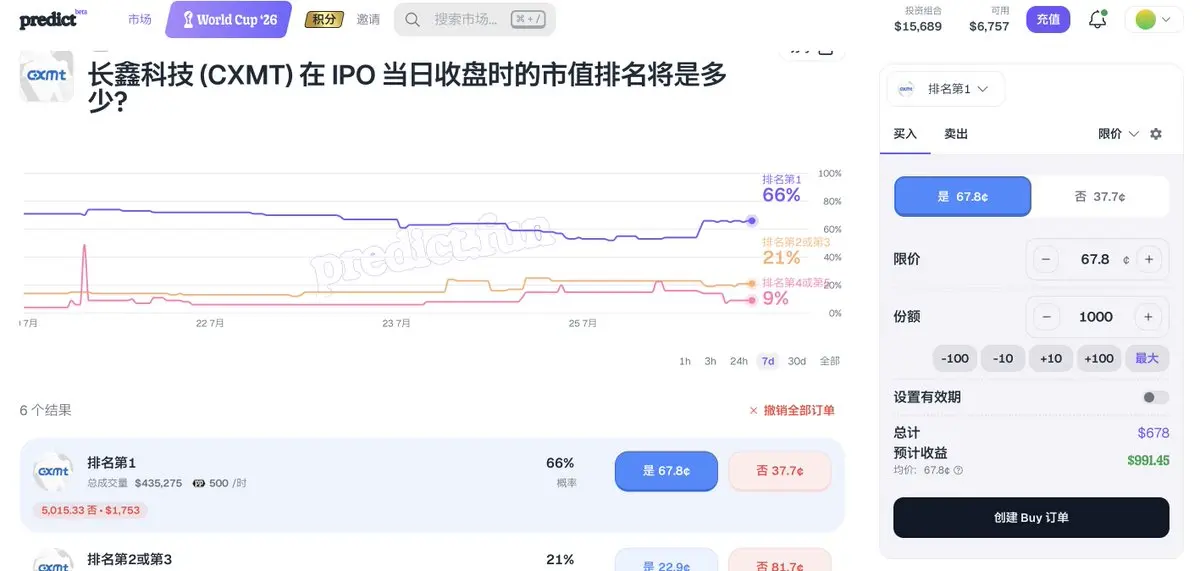Select the 否 37.7¢ option in order panel

1099,197
